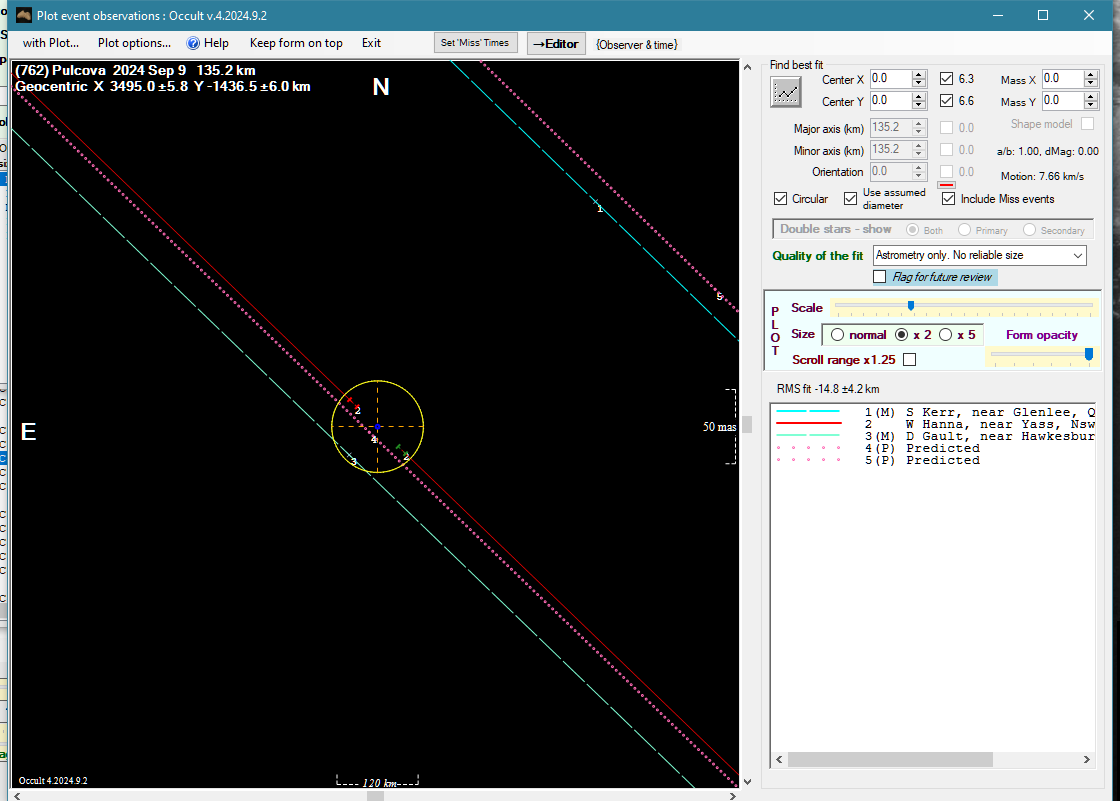Select Keep form on top menu

(x=296, y=43)
